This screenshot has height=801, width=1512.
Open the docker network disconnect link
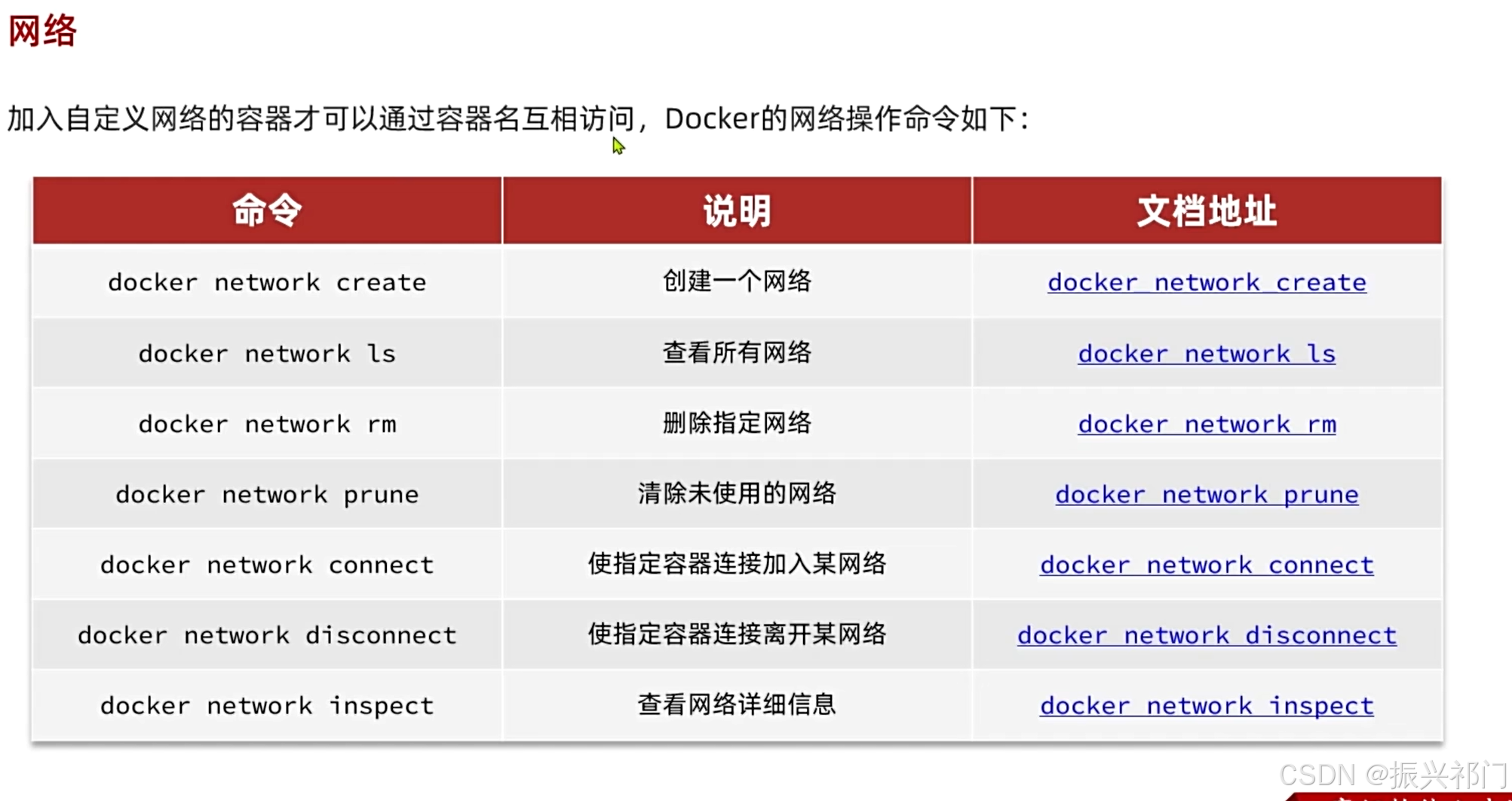[x=1207, y=635]
